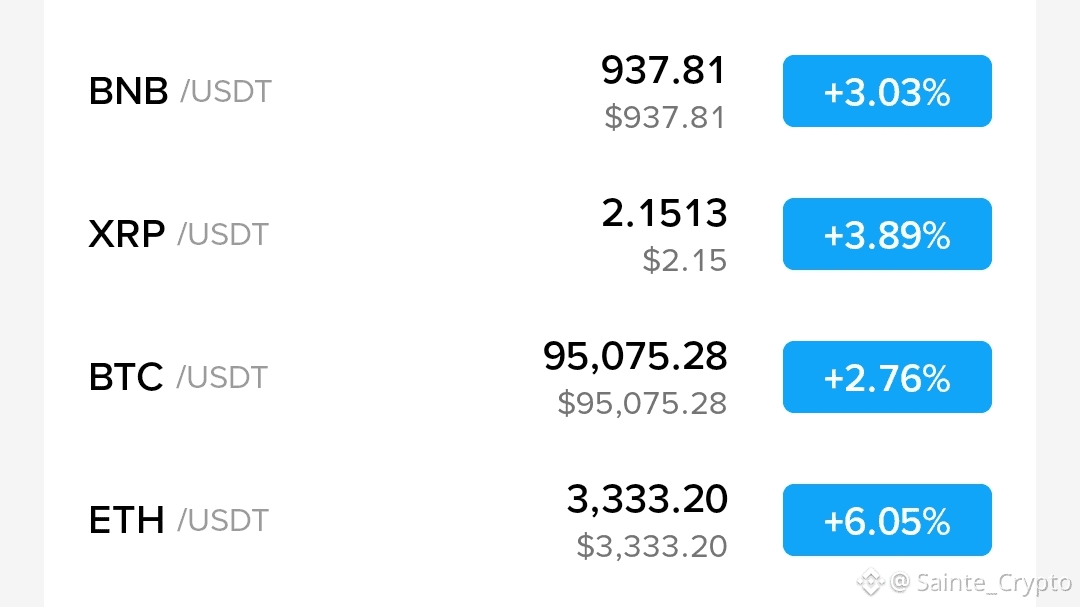Click /USDT label beside ETH
The height and width of the screenshot is (607, 1080).
[x=222, y=521]
